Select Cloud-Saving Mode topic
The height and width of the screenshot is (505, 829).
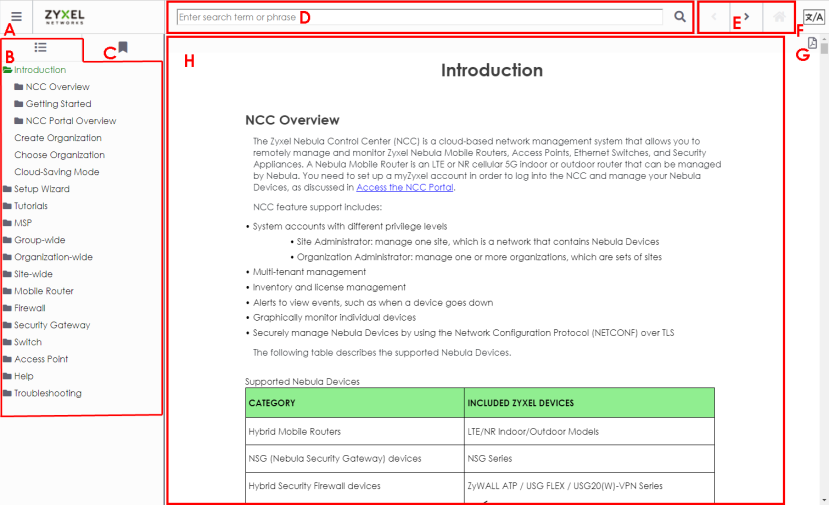pos(56,172)
